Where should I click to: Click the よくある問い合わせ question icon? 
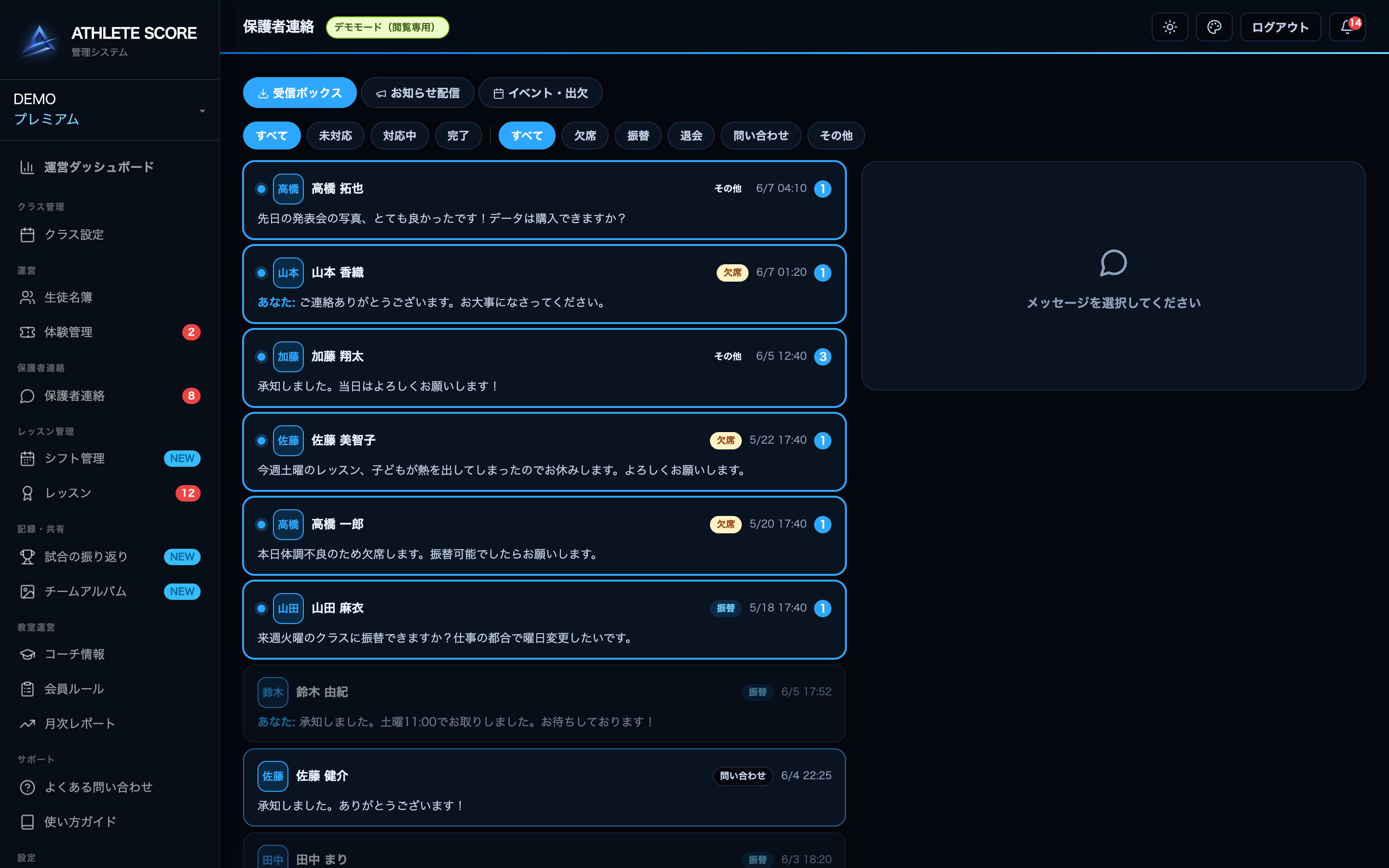[27, 787]
